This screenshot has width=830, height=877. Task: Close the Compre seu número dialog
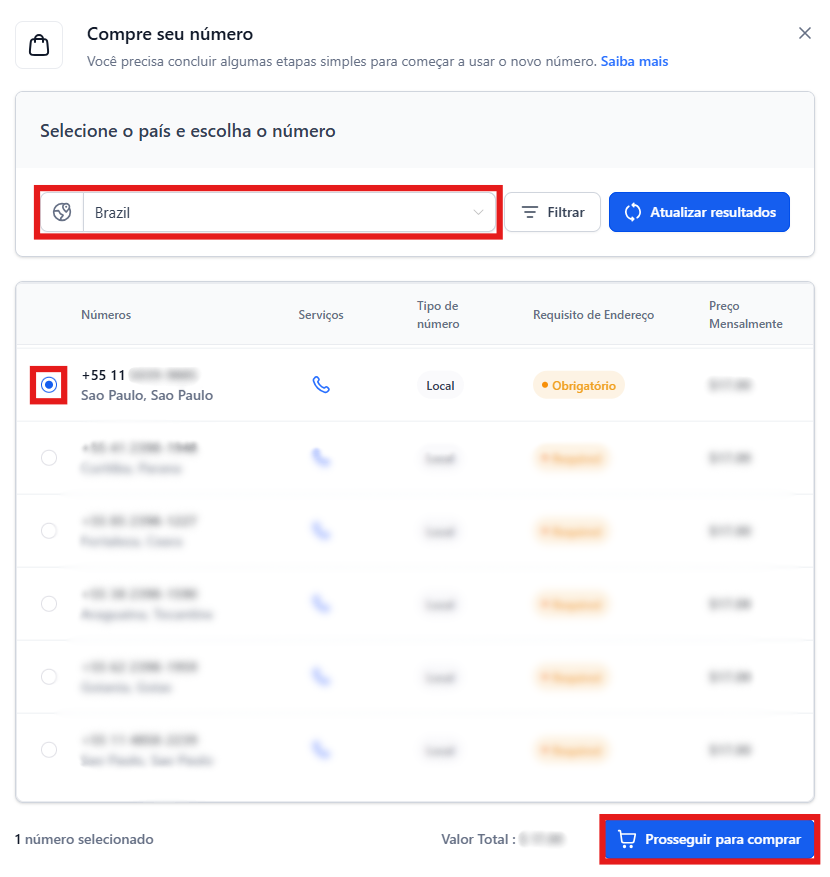[805, 33]
